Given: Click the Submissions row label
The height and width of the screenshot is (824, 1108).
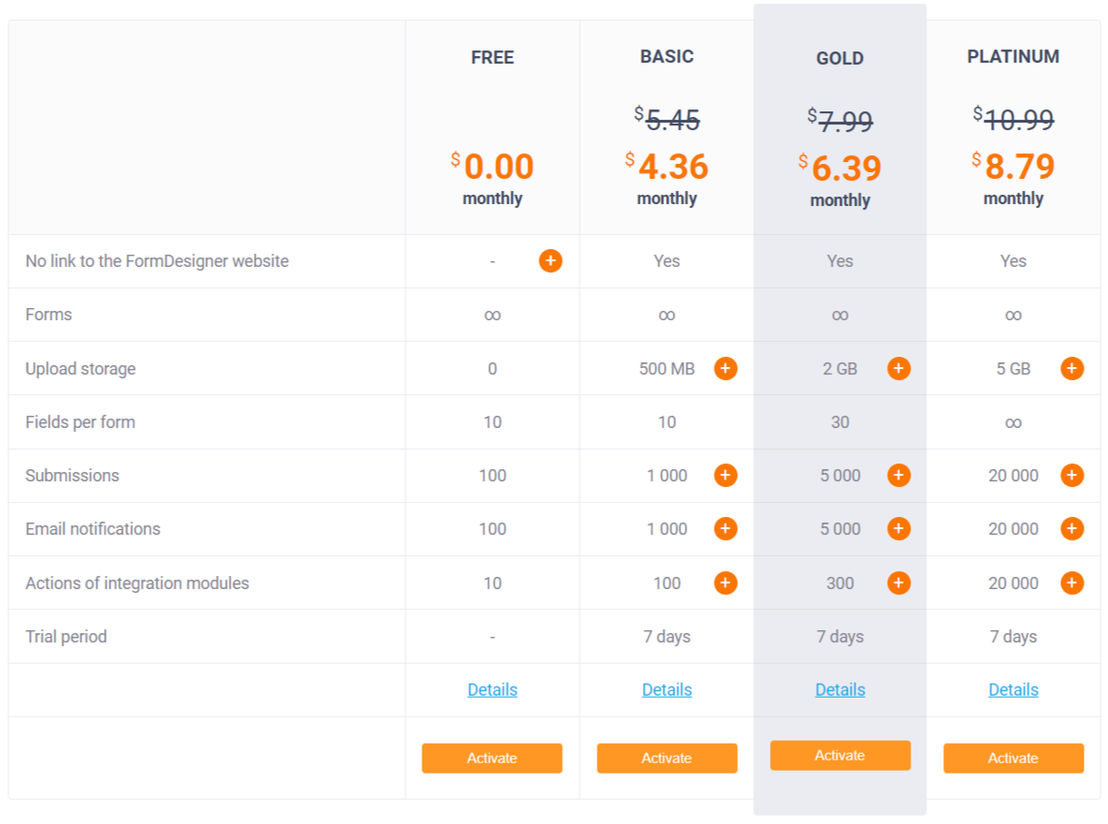Looking at the screenshot, I should click(72, 475).
